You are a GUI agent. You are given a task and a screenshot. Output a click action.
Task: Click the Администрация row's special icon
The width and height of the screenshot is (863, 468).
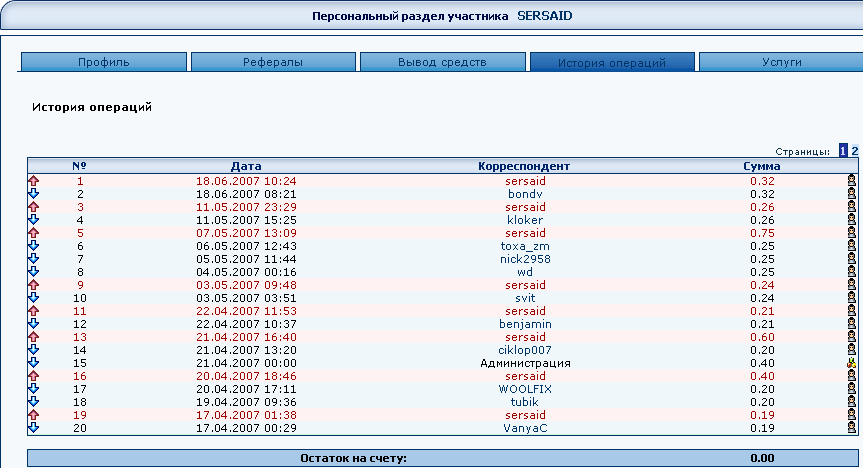(851, 363)
